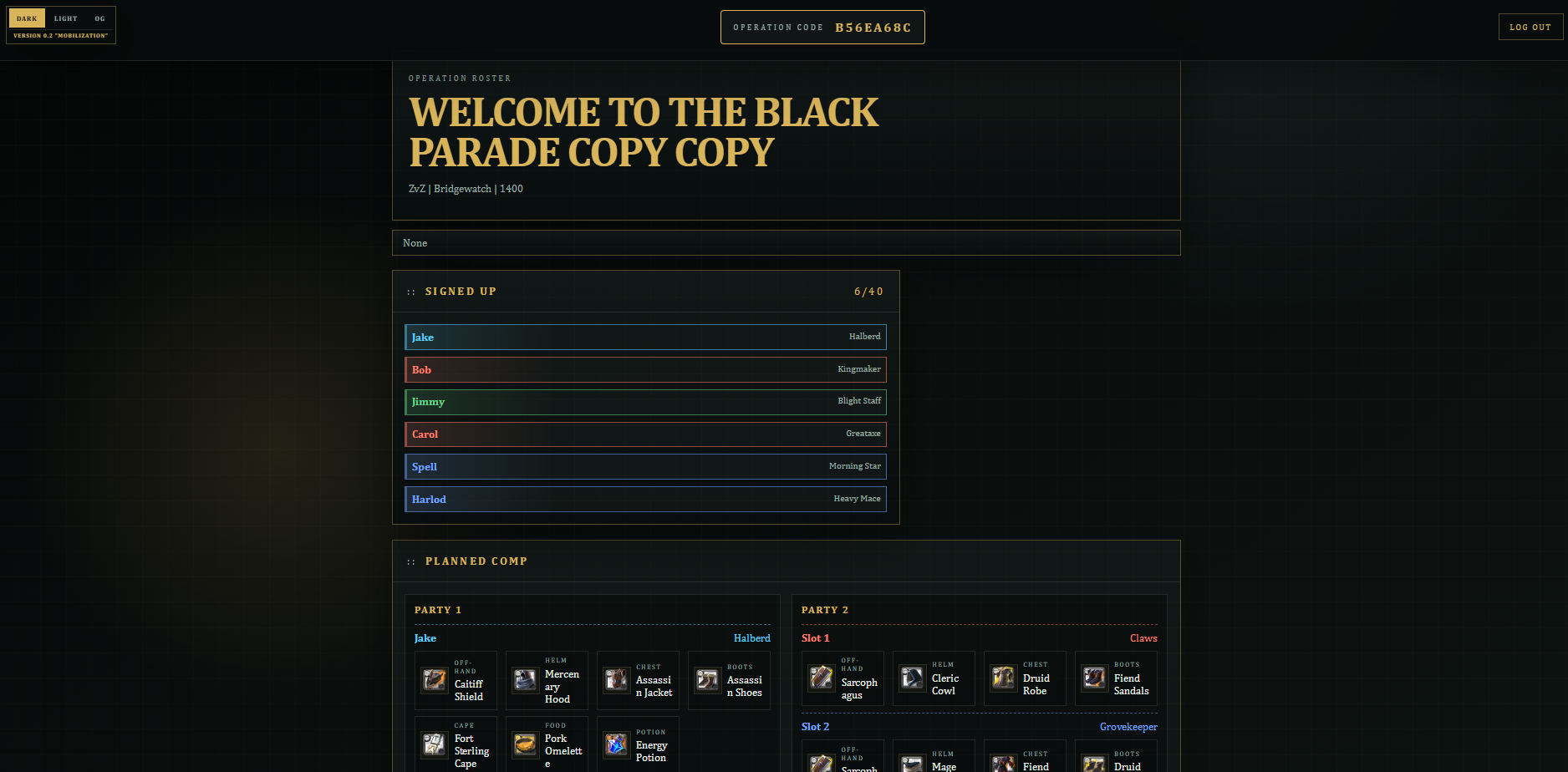Click the Assassin Shoes boots icon
This screenshot has width=1568, height=772.
(708, 680)
